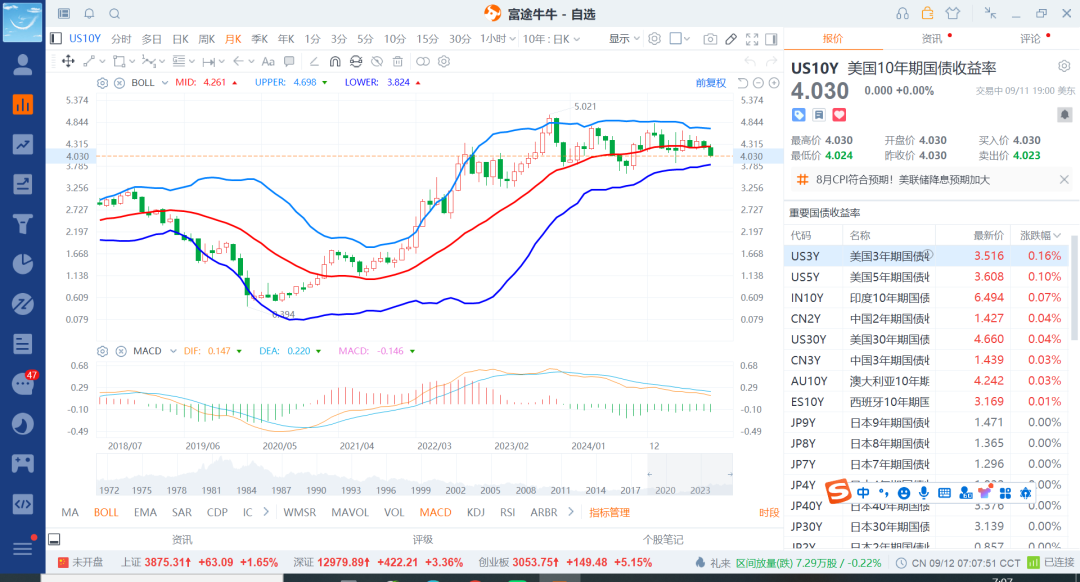The height and width of the screenshot is (582, 1080).
Task: Add a text annotation with Aa tool
Action: (269, 61)
